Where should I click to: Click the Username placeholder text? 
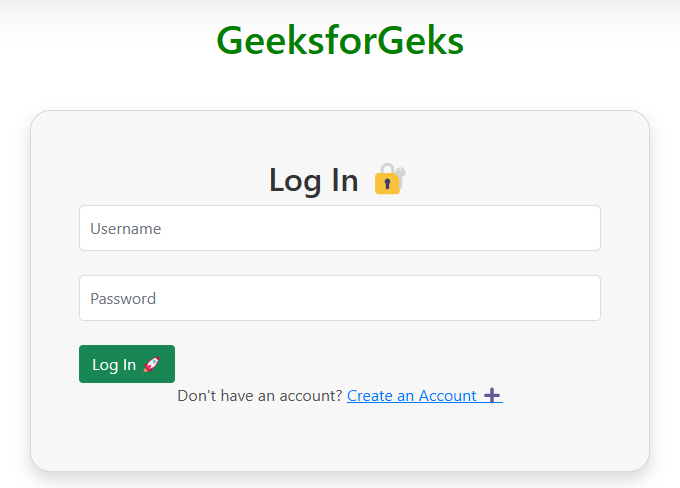coord(126,229)
